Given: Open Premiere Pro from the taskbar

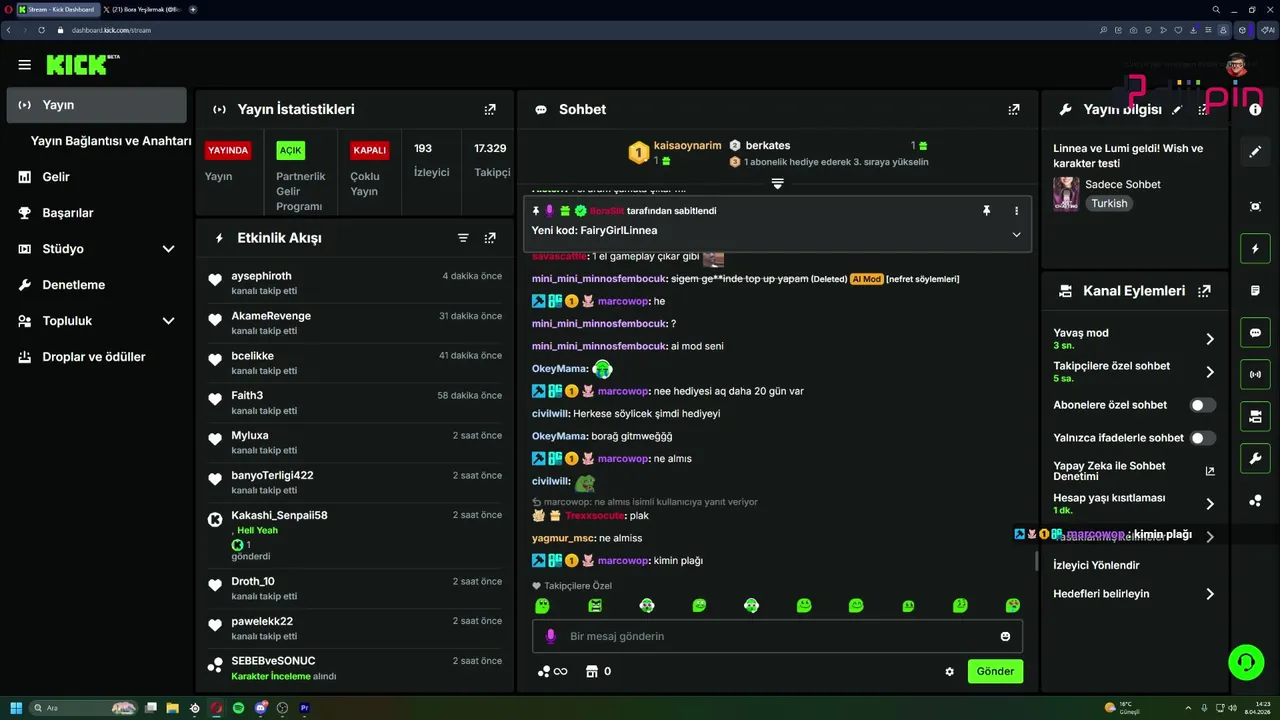Looking at the screenshot, I should tap(305, 708).
